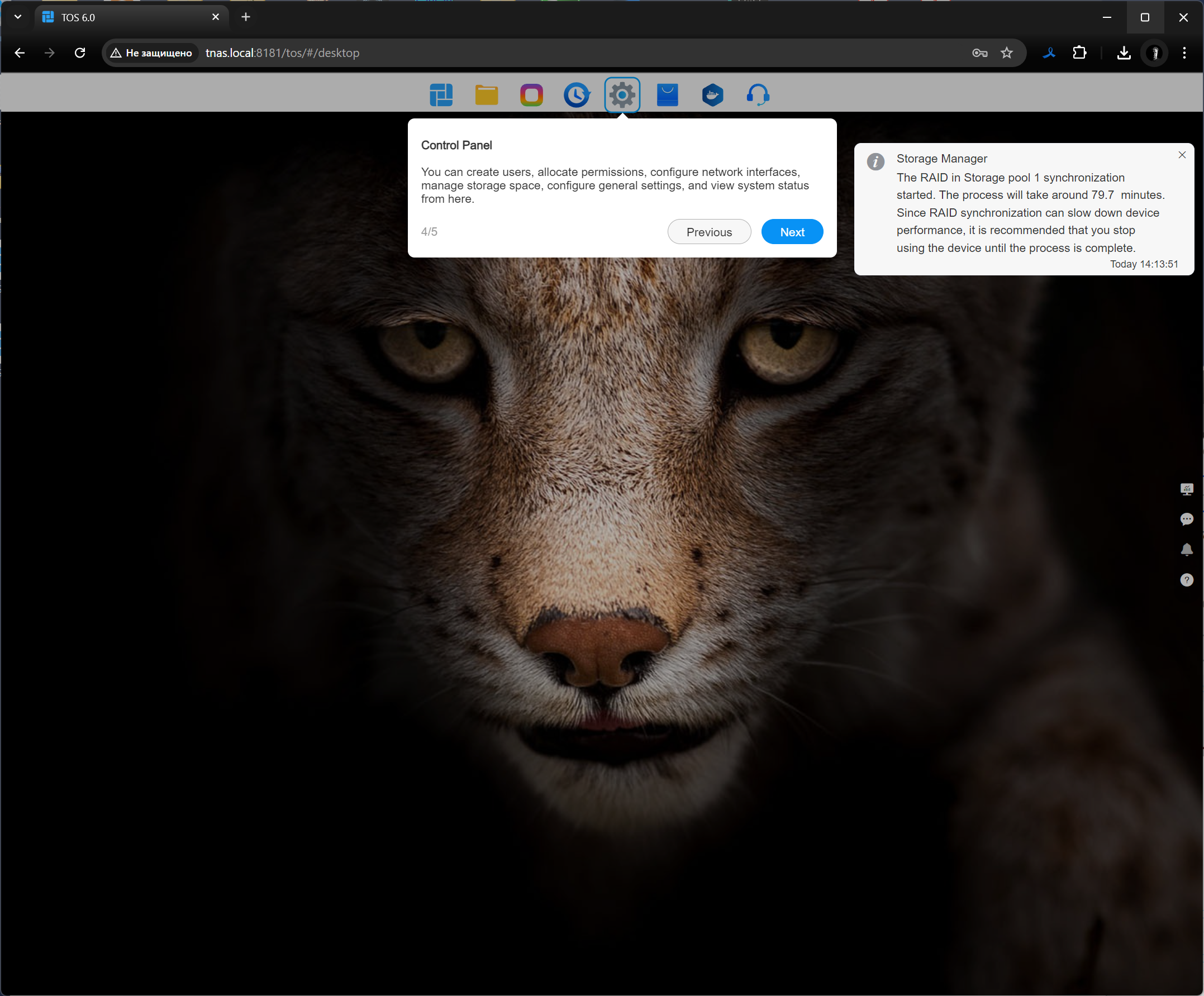The image size is (1204, 996).
Task: Open the help question-mark sidebar icon
Action: tap(1186, 580)
